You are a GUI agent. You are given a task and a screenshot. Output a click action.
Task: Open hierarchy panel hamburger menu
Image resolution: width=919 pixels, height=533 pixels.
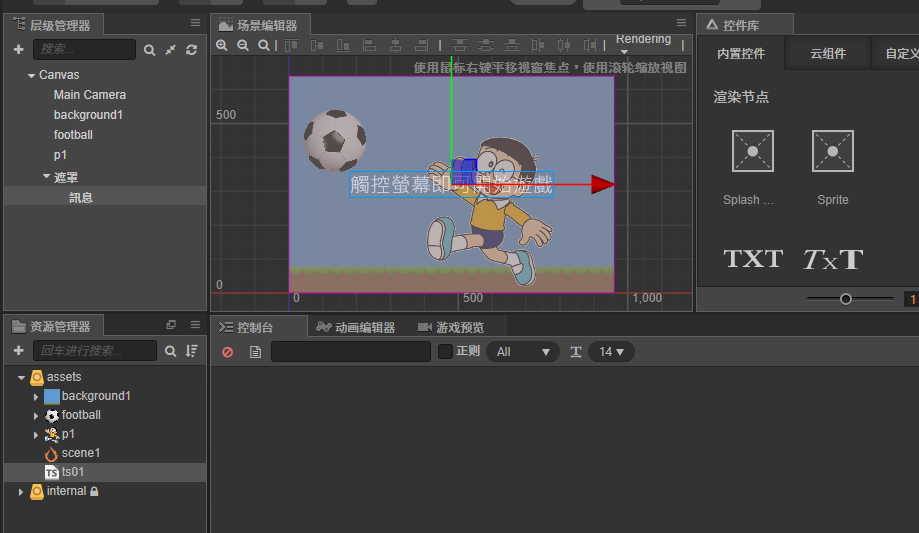tap(195, 23)
